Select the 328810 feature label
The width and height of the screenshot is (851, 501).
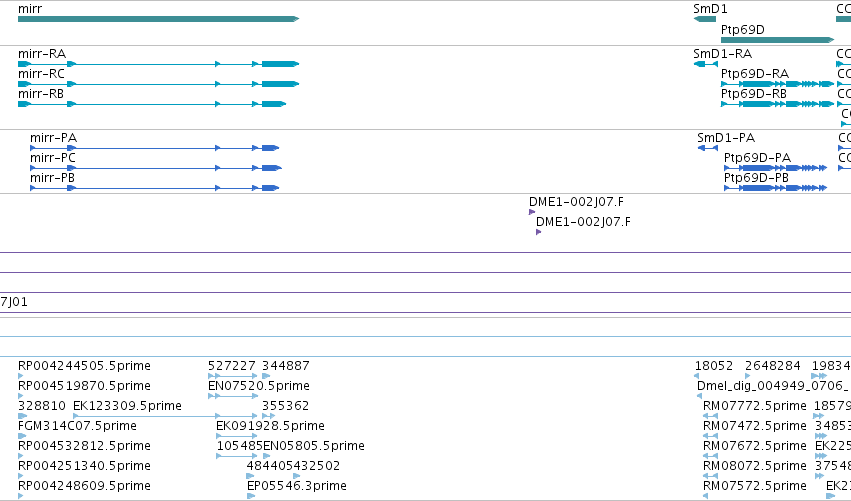click(x=42, y=406)
